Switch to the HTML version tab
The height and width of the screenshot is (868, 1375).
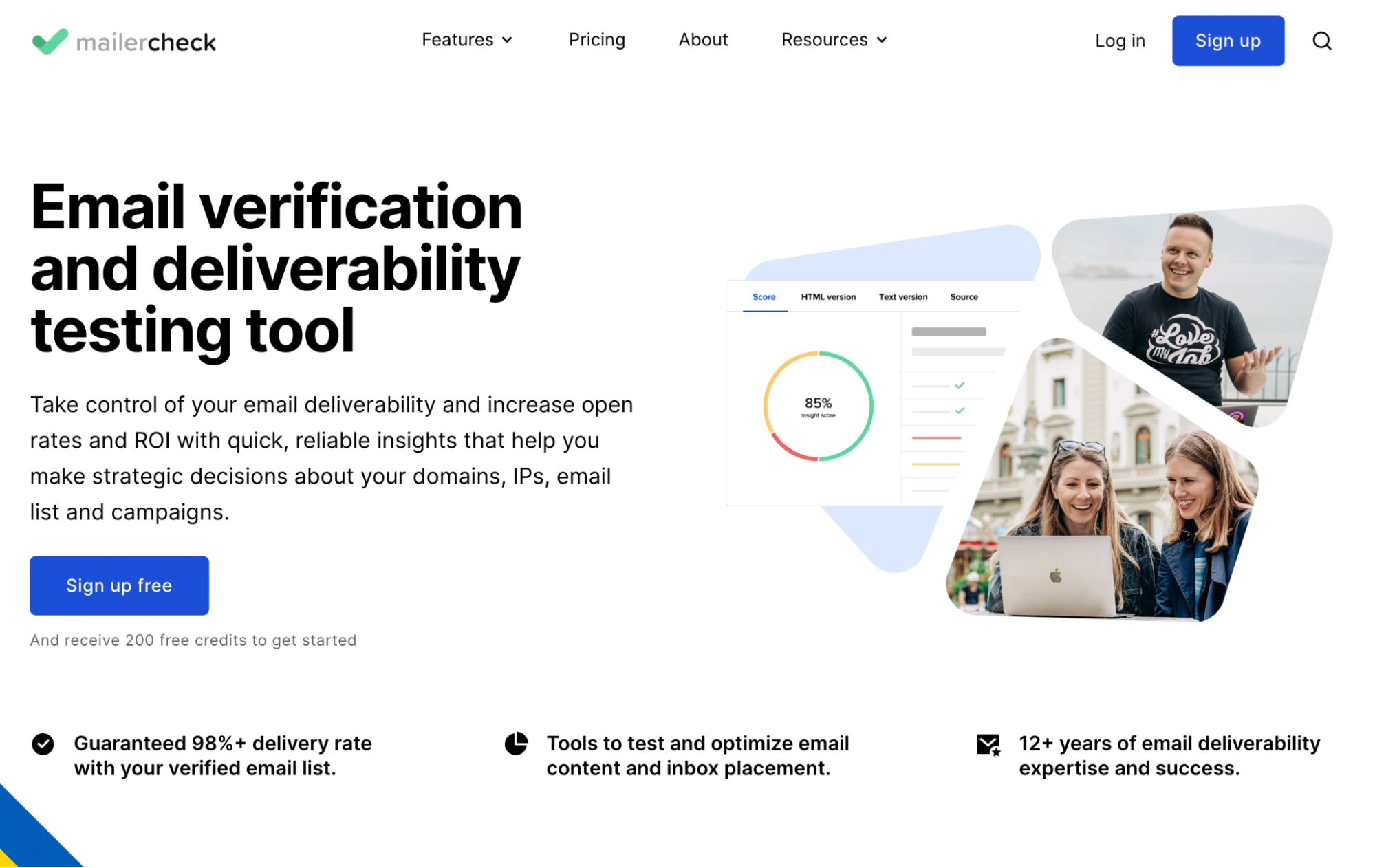(828, 297)
